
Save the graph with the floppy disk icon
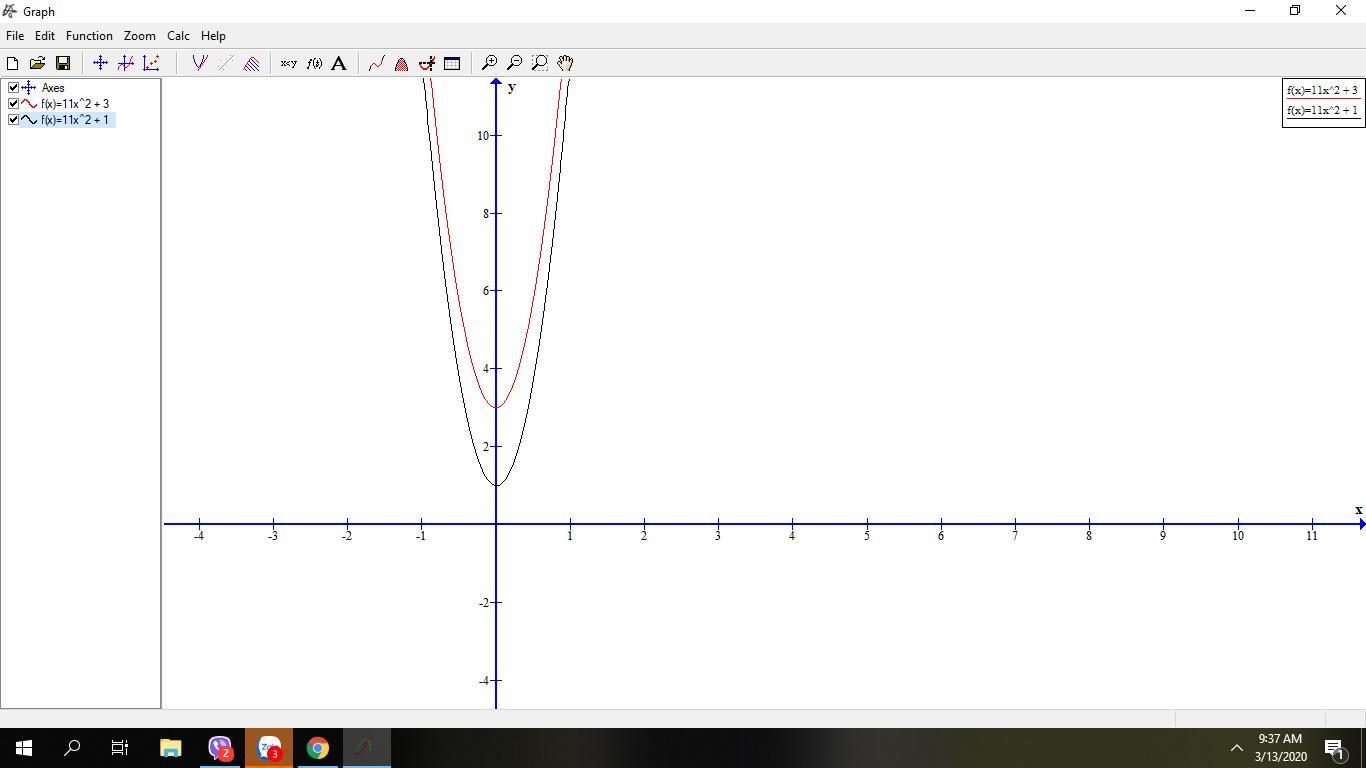62,63
